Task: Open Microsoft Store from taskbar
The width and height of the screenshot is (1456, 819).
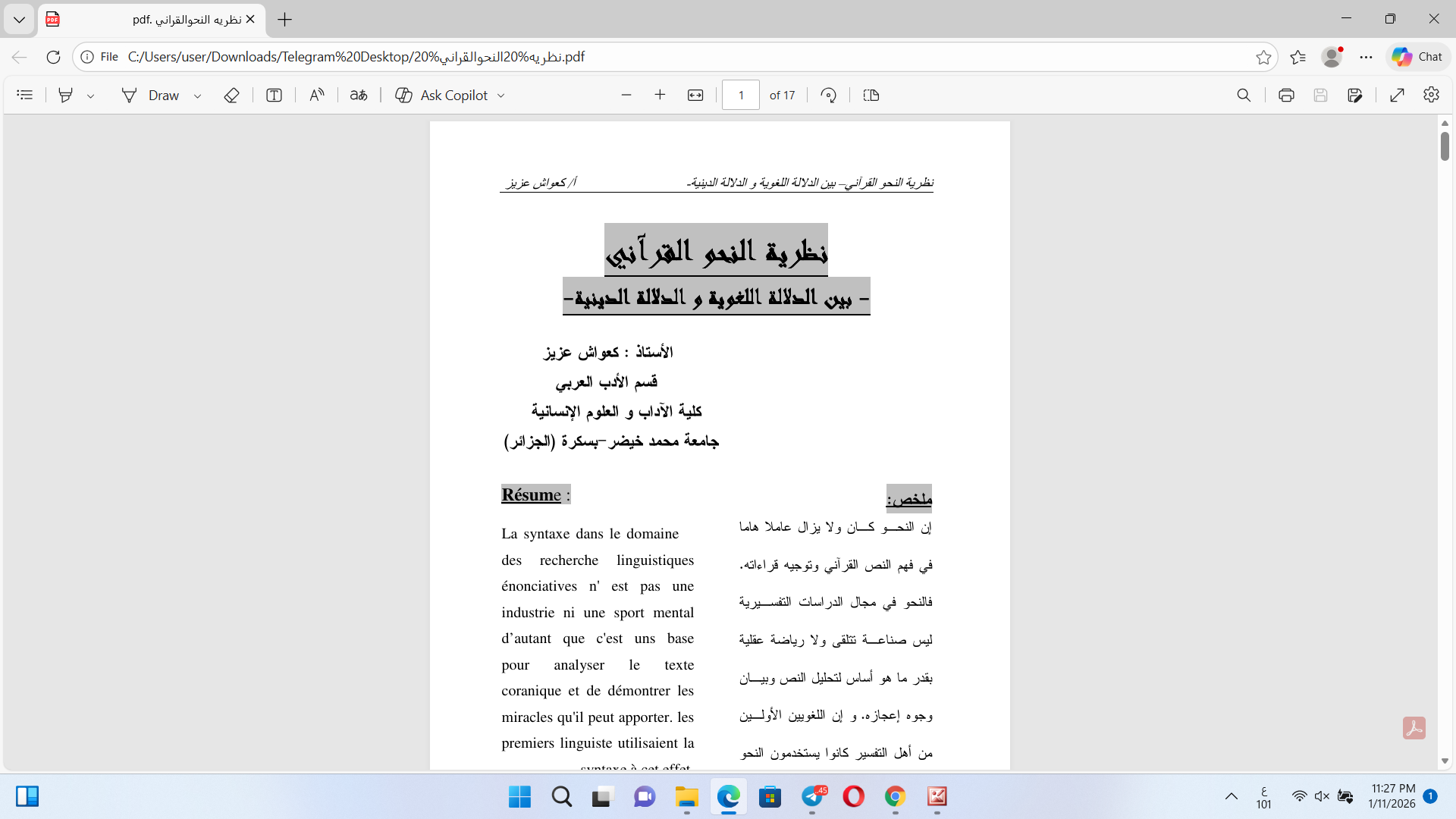Action: pyautogui.click(x=770, y=796)
